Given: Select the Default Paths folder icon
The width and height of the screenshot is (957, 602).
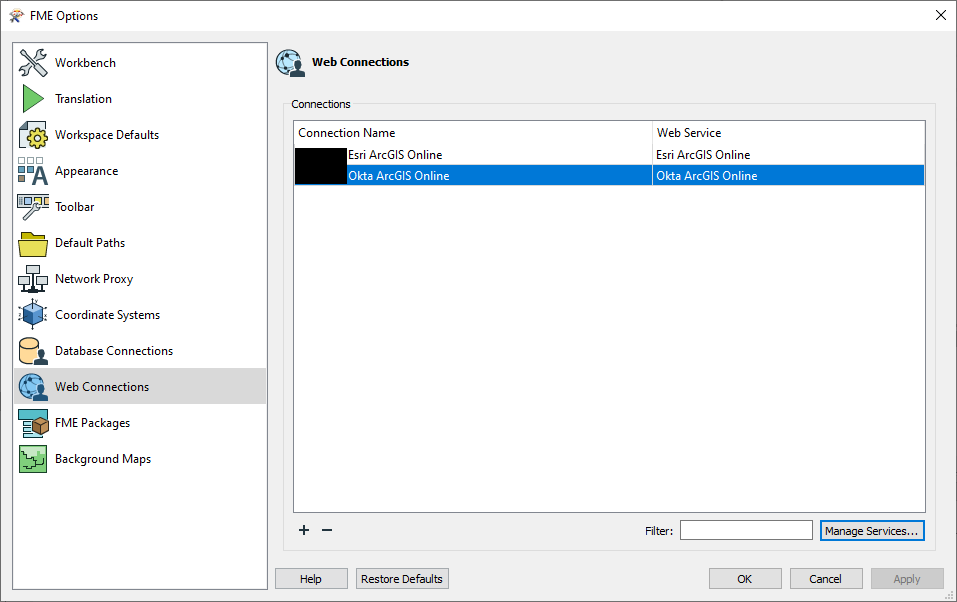Looking at the screenshot, I should pos(33,244).
